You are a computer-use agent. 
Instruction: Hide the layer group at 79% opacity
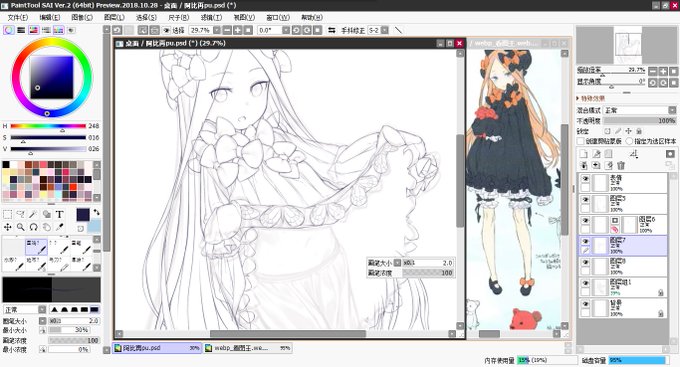click(585, 283)
